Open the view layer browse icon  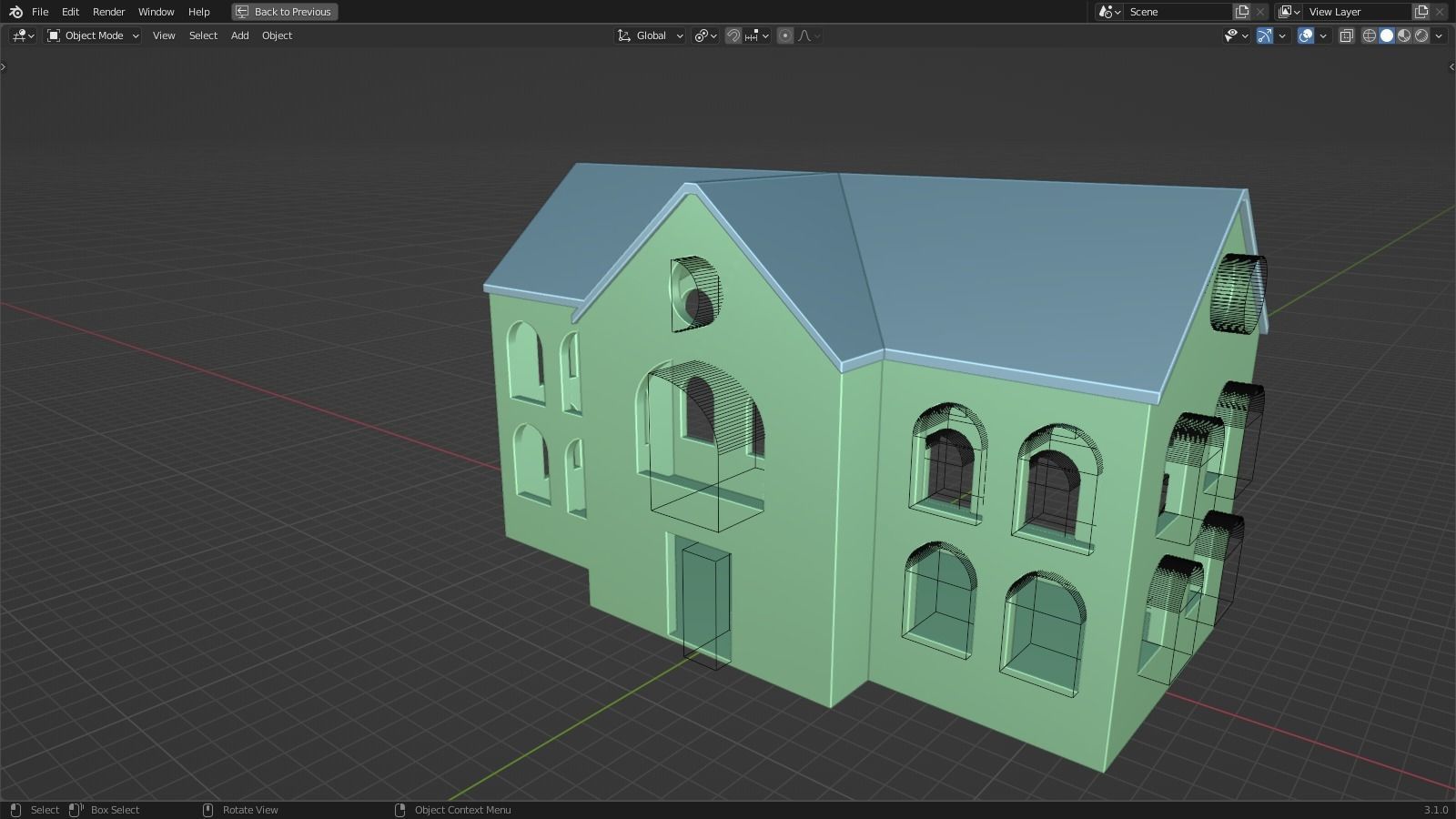pyautogui.click(x=1289, y=12)
